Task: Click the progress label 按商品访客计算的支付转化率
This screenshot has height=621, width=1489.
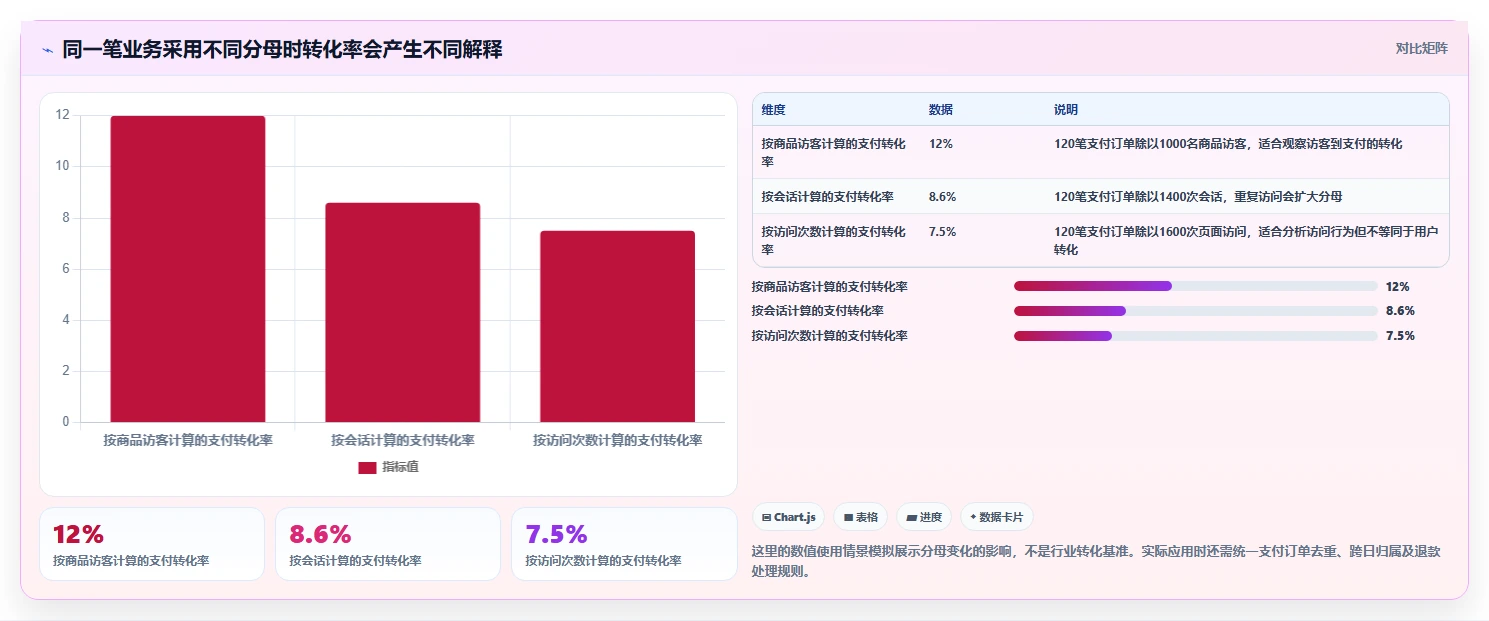Action: click(x=830, y=287)
